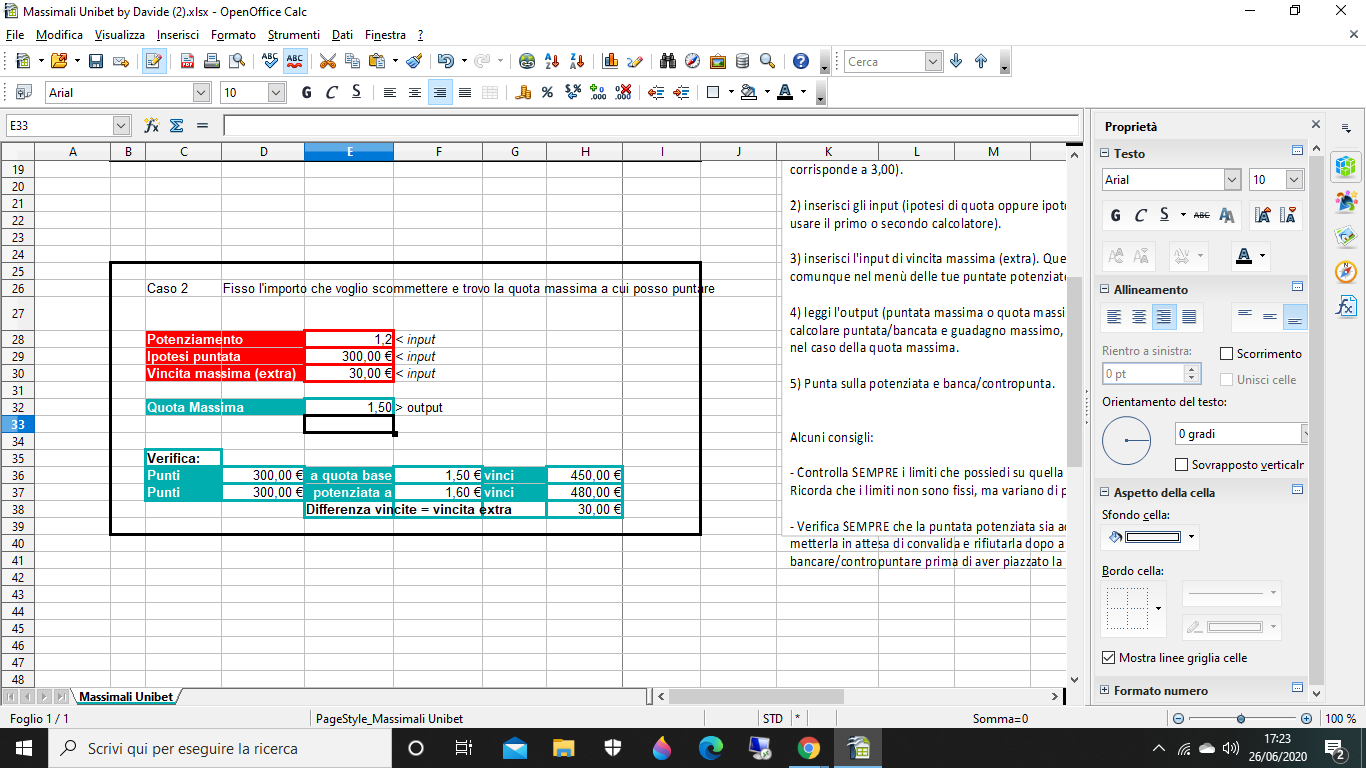Toggle strikethrough ABC in sidebar
This screenshot has height=768, width=1366.
[x=1202, y=215]
